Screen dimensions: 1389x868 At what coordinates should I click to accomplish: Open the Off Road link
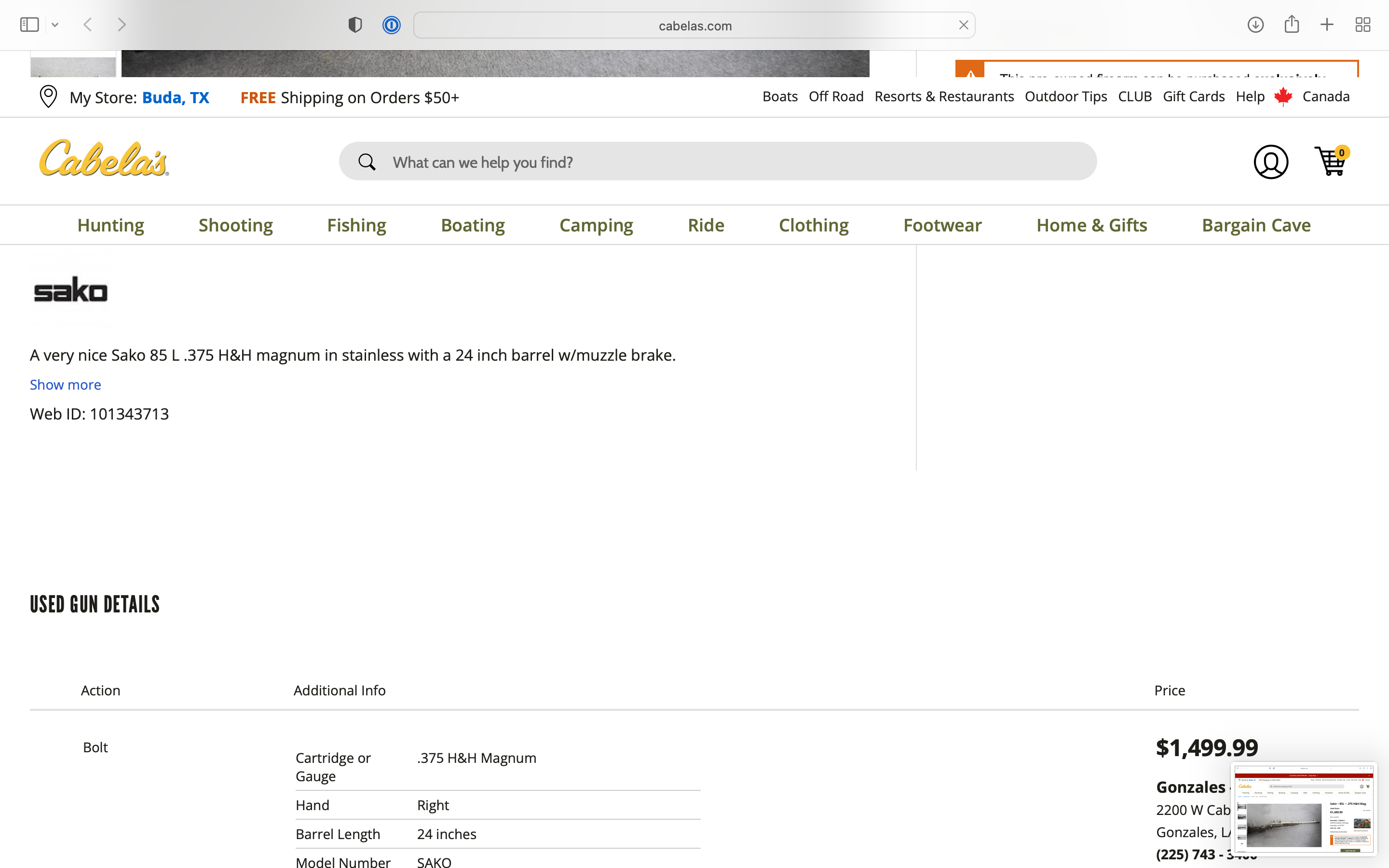[836, 96]
